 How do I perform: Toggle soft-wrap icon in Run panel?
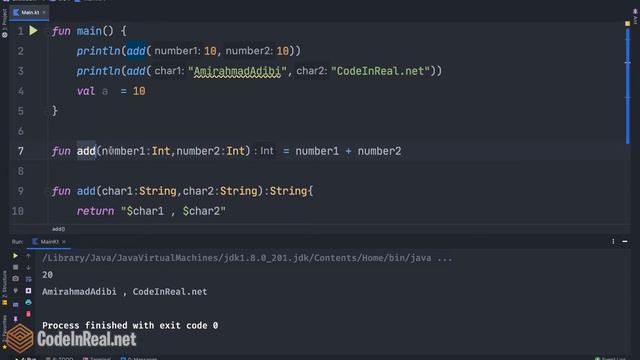(x=28, y=279)
